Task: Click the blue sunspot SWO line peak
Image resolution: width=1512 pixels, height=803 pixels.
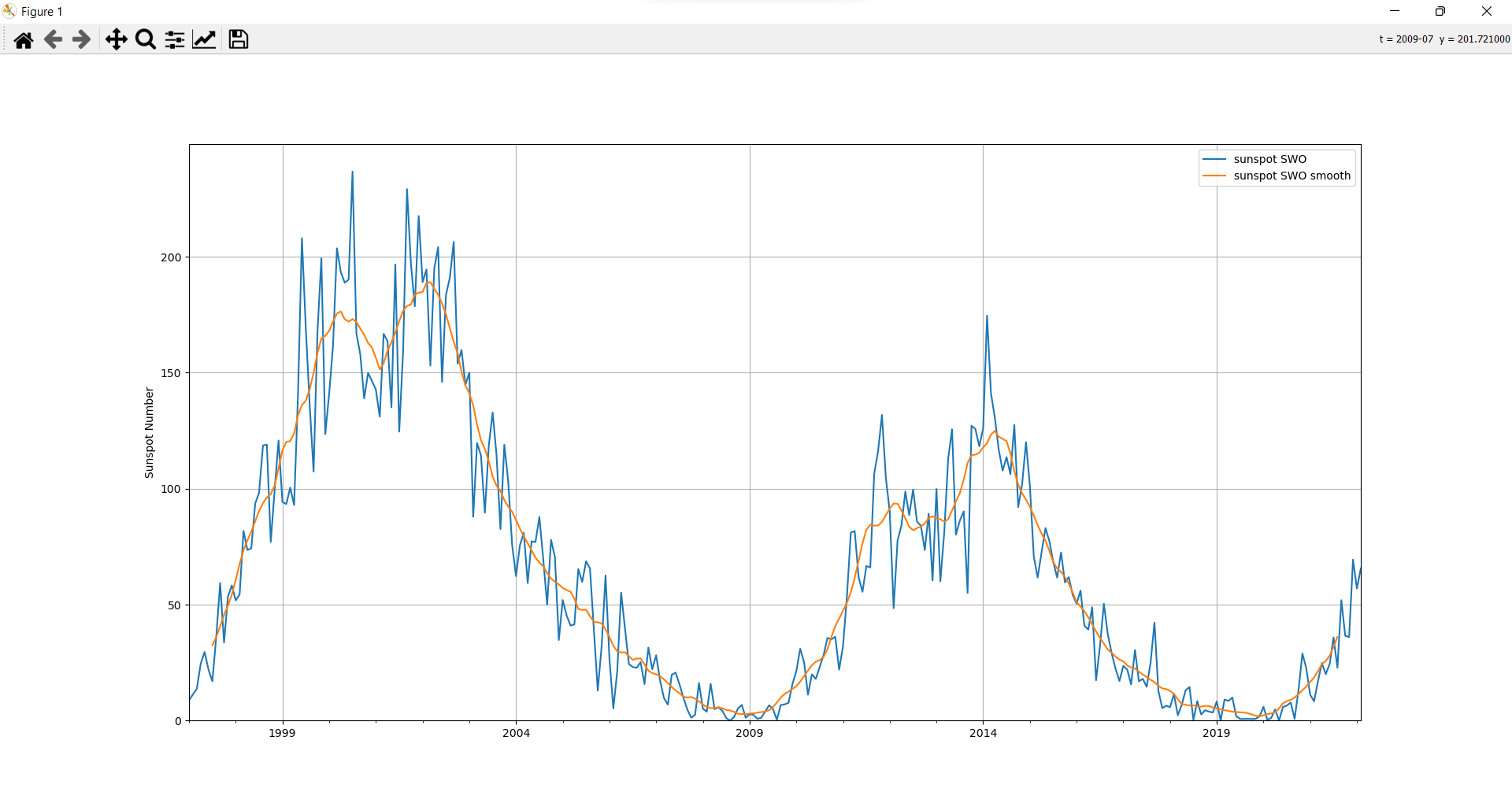Action: (354, 172)
